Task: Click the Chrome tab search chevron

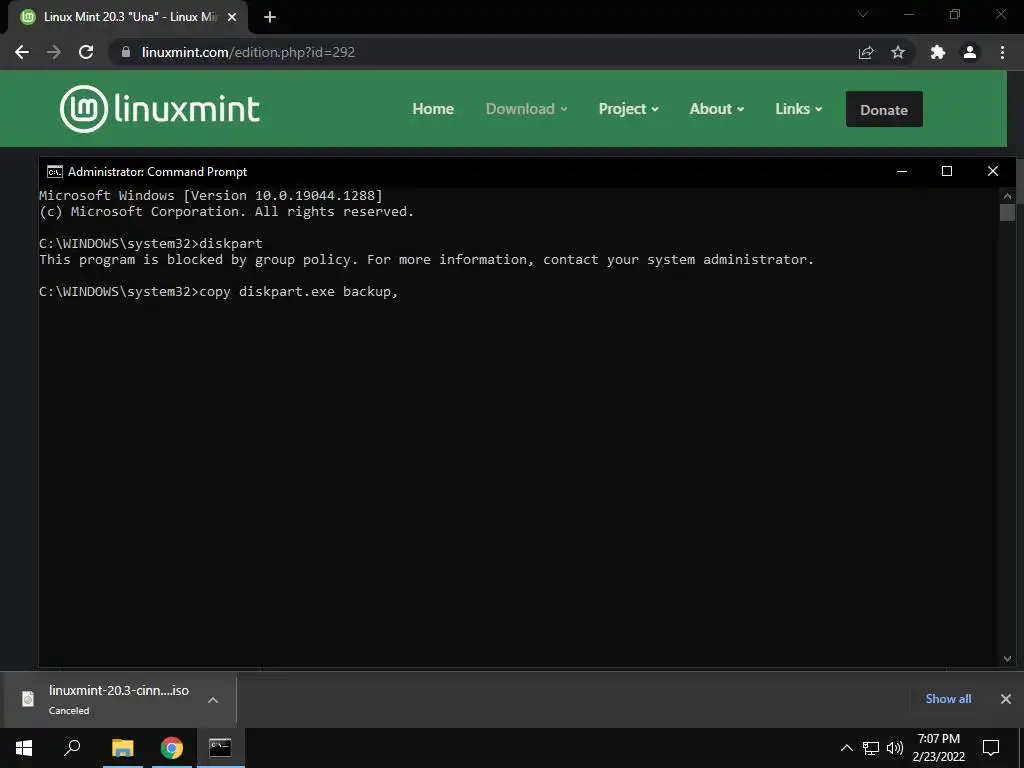Action: [x=863, y=14]
